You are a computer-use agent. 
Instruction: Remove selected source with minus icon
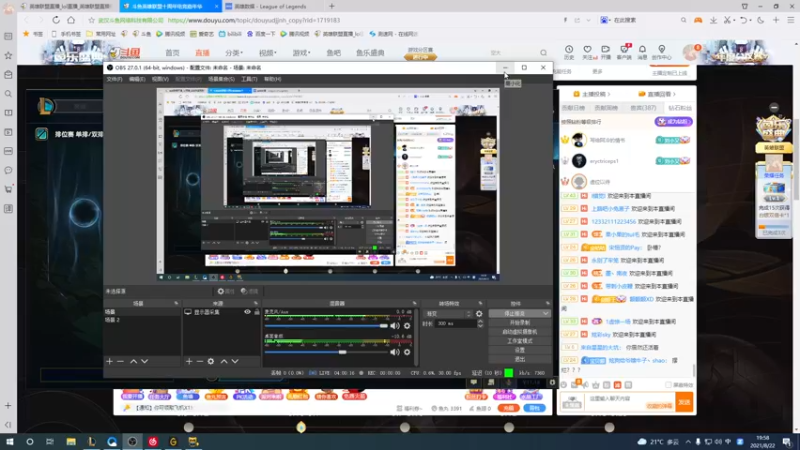200,361
